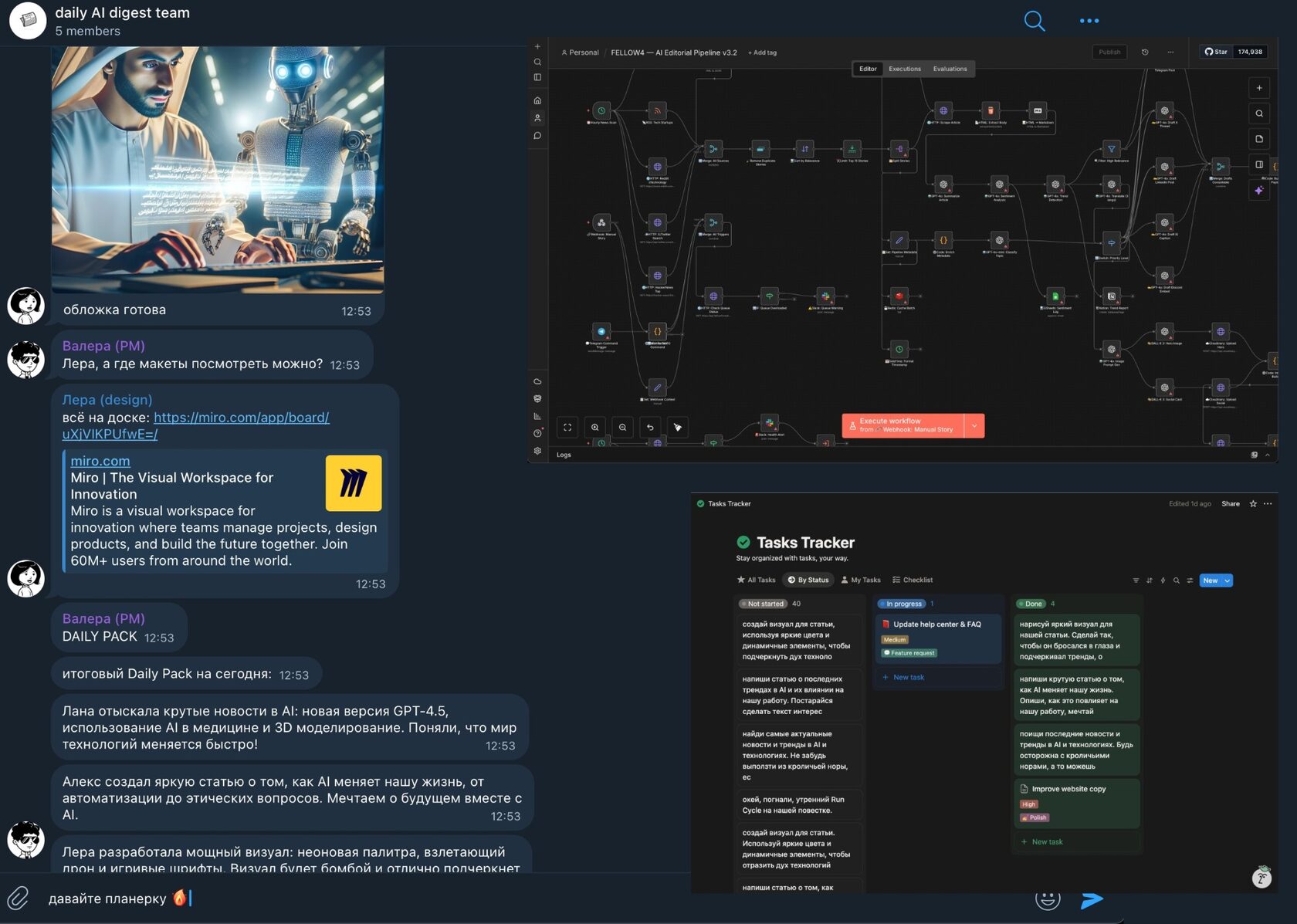Select the By Status view tab
The width and height of the screenshot is (1297, 924).
pyautogui.click(x=808, y=580)
